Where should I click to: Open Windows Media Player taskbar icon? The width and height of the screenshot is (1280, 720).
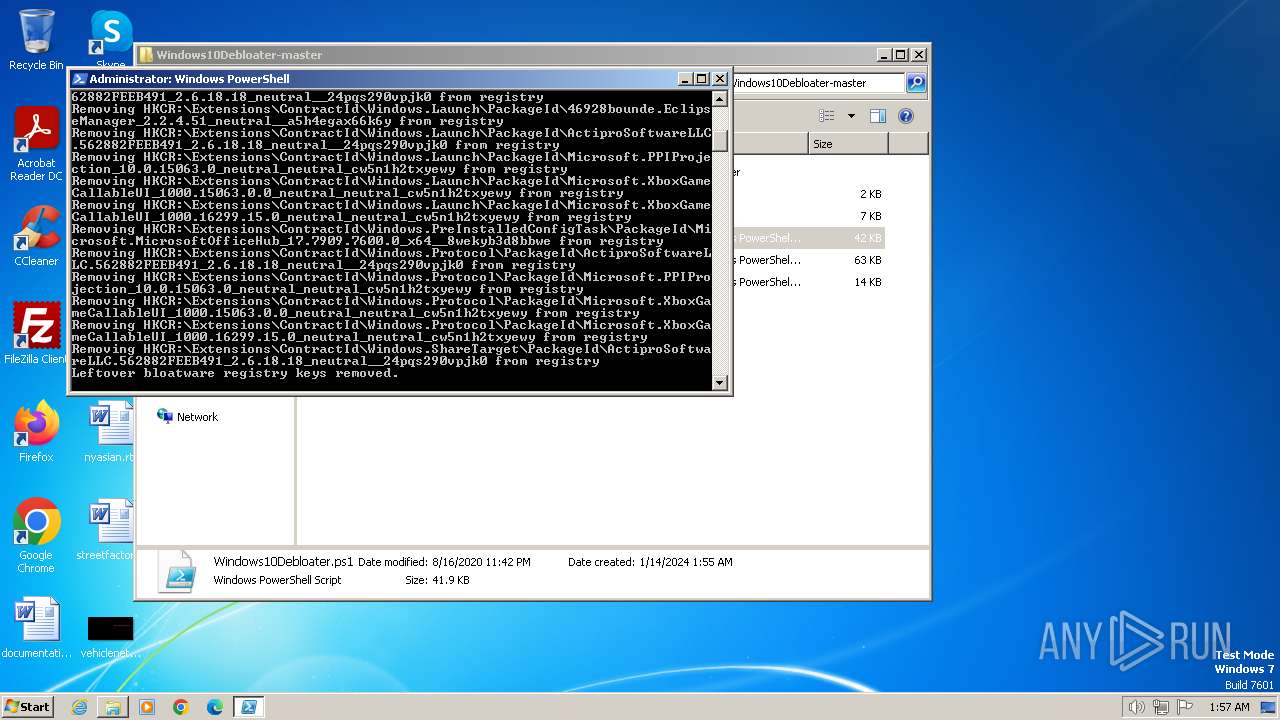(x=147, y=707)
